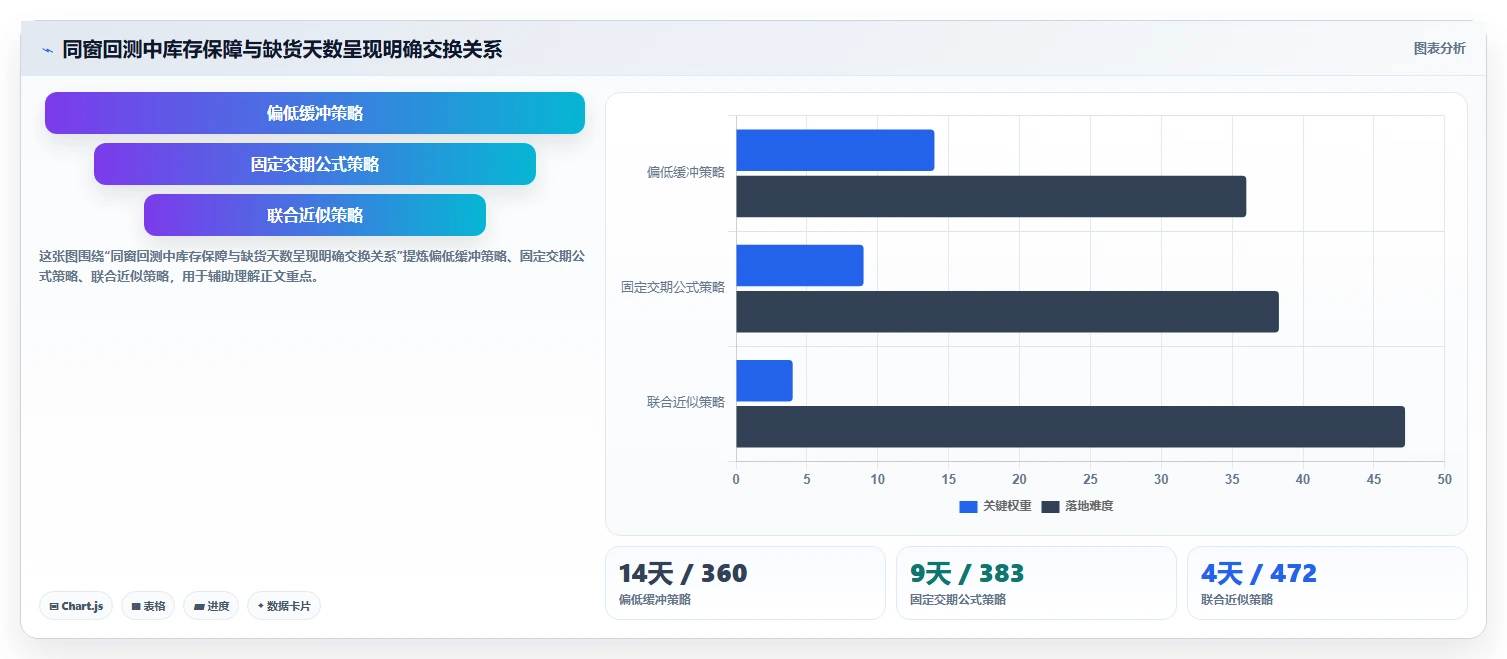
Task: Click the 数据卡片 tag chip
Action: 284,606
